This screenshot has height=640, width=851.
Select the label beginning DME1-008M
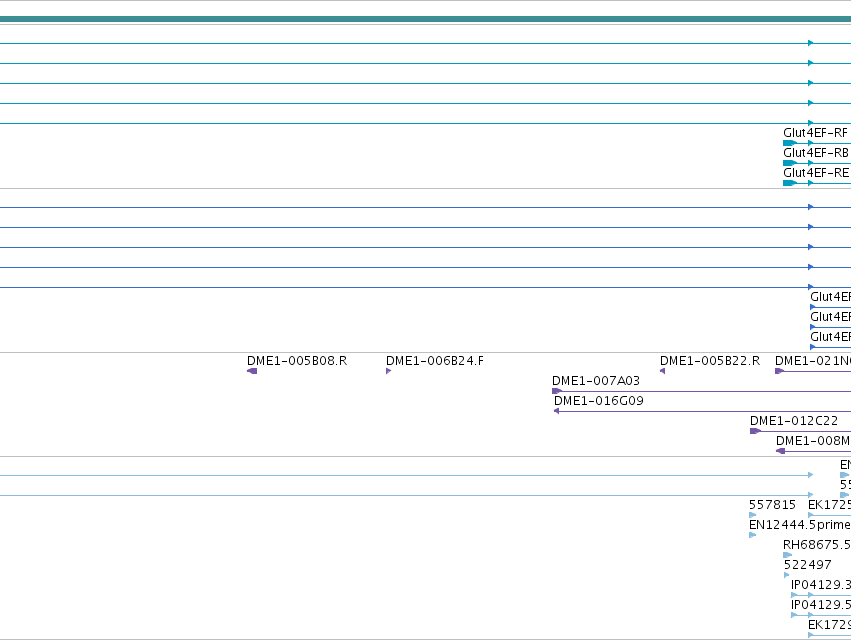point(814,441)
